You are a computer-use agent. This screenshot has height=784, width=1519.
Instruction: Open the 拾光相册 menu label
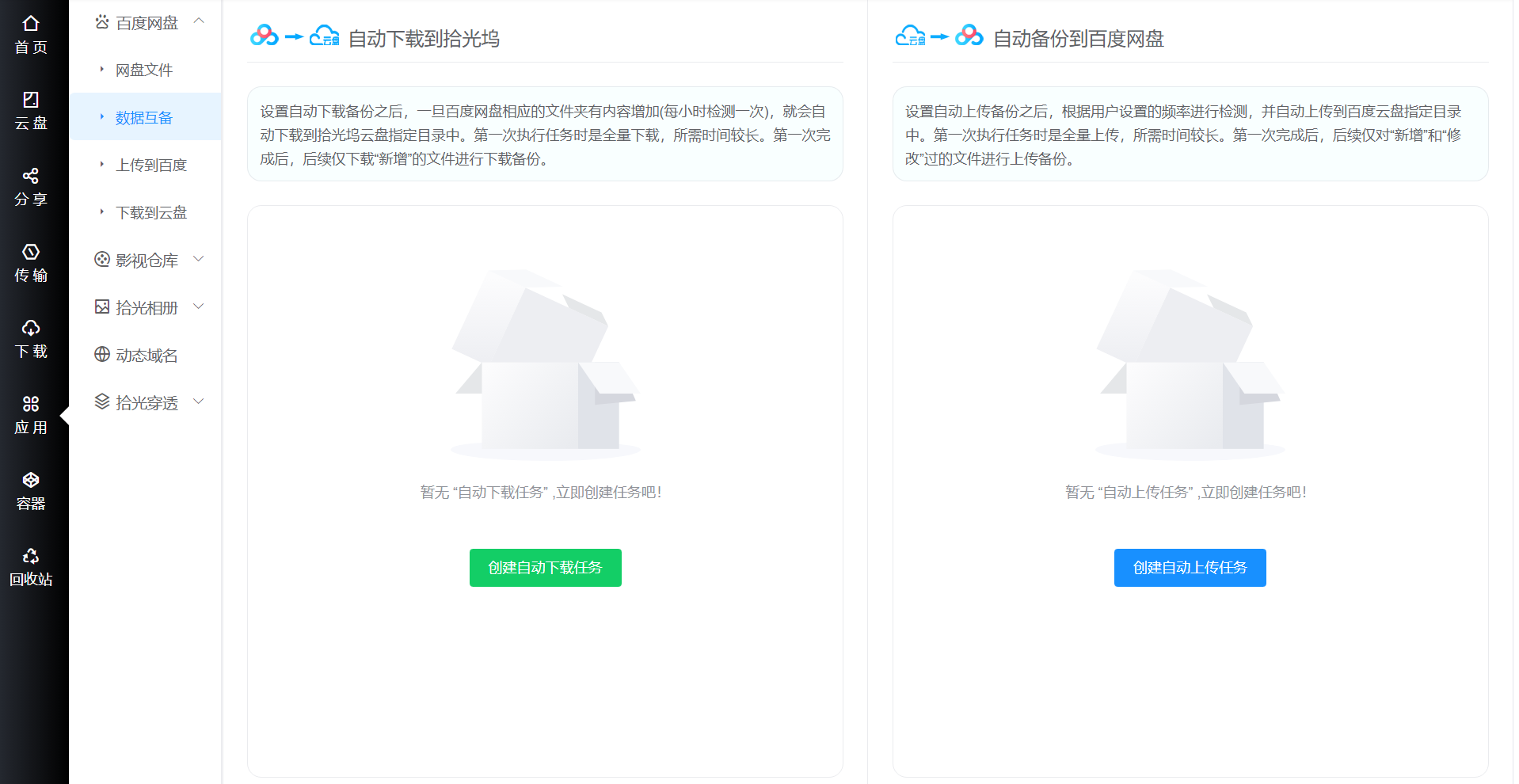147,307
